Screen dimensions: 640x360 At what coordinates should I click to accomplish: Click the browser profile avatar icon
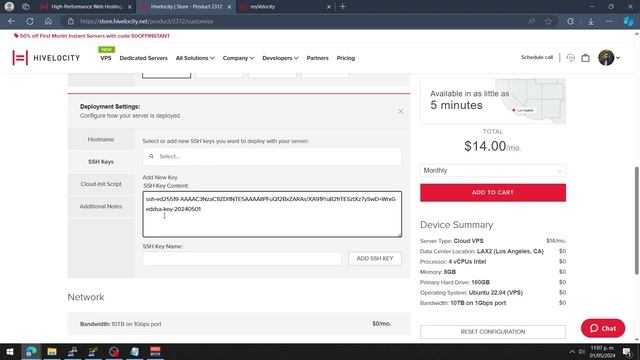pos(9,7)
